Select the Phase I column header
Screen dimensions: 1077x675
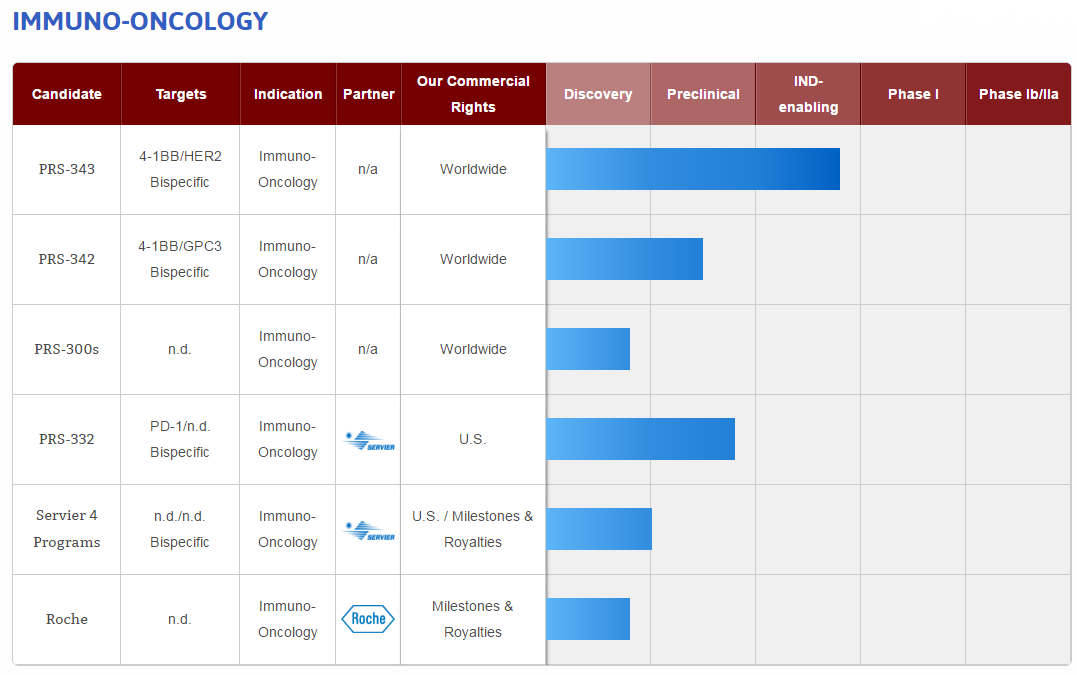coord(913,94)
